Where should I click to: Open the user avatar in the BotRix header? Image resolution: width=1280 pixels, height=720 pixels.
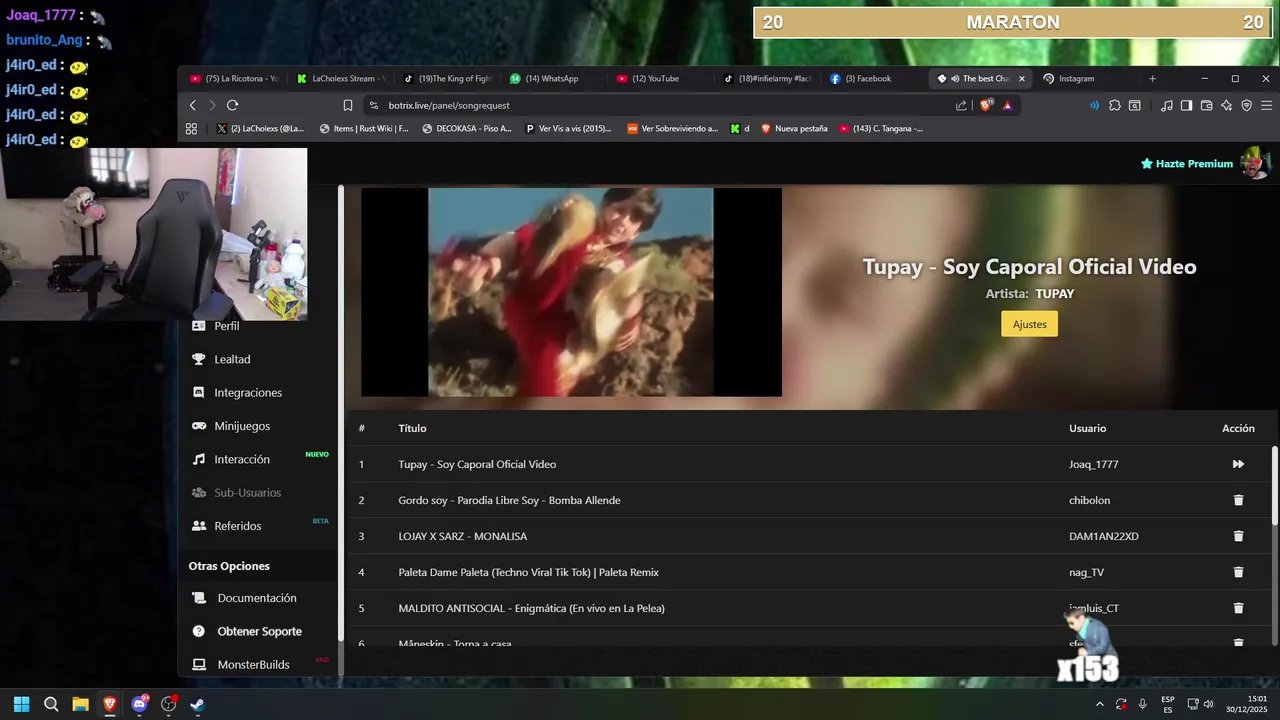click(x=1254, y=163)
